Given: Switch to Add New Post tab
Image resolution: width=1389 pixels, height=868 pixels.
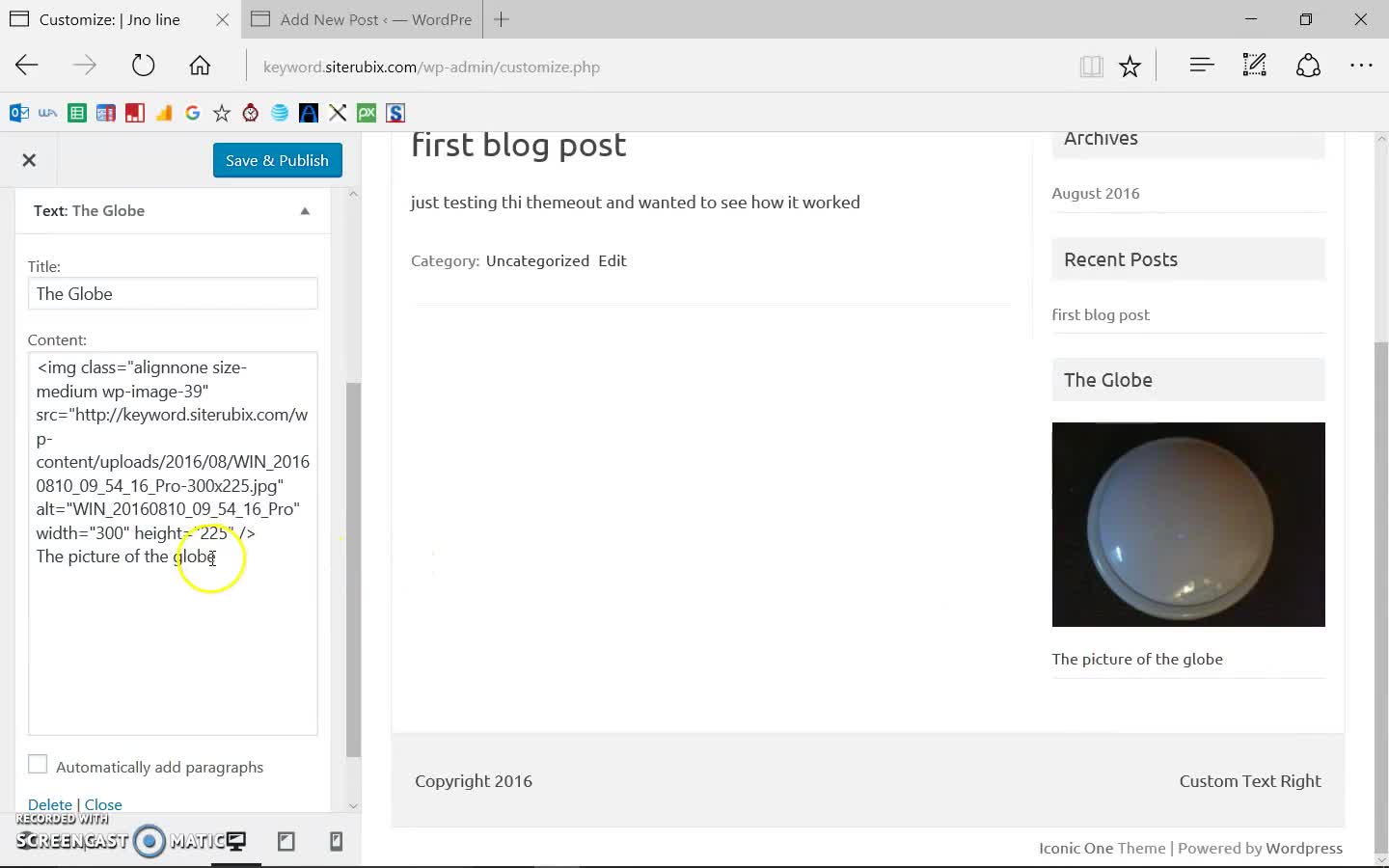Looking at the screenshot, I should coord(362,19).
